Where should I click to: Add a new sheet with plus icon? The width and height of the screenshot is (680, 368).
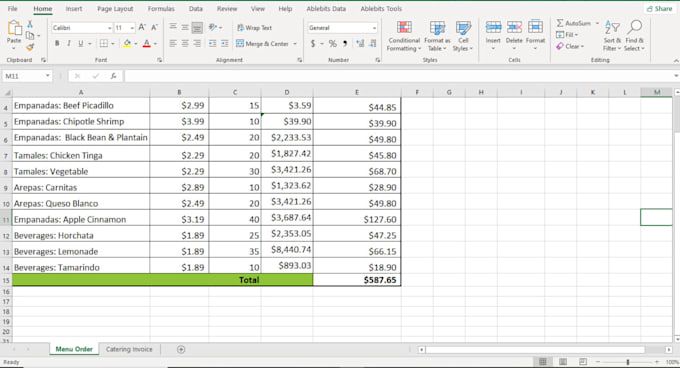tap(181, 349)
